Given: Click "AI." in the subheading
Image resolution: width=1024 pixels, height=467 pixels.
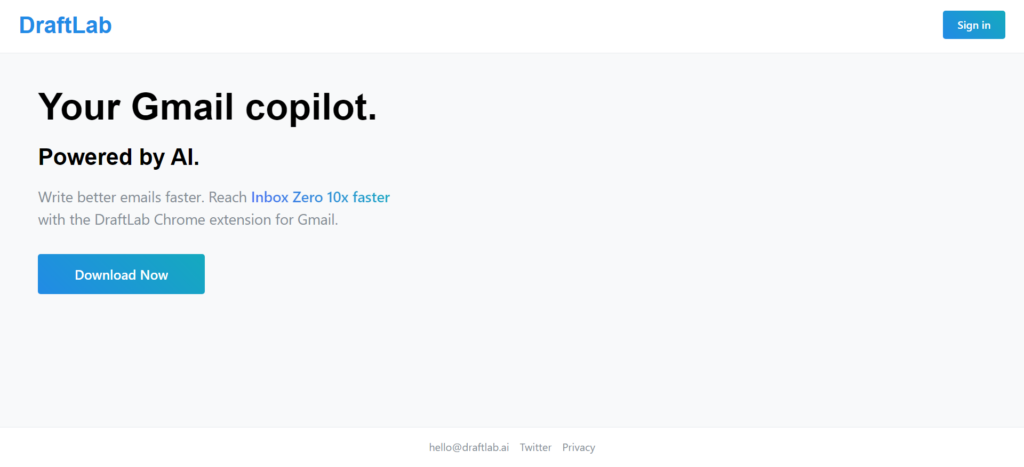Looking at the screenshot, I should tap(183, 157).
